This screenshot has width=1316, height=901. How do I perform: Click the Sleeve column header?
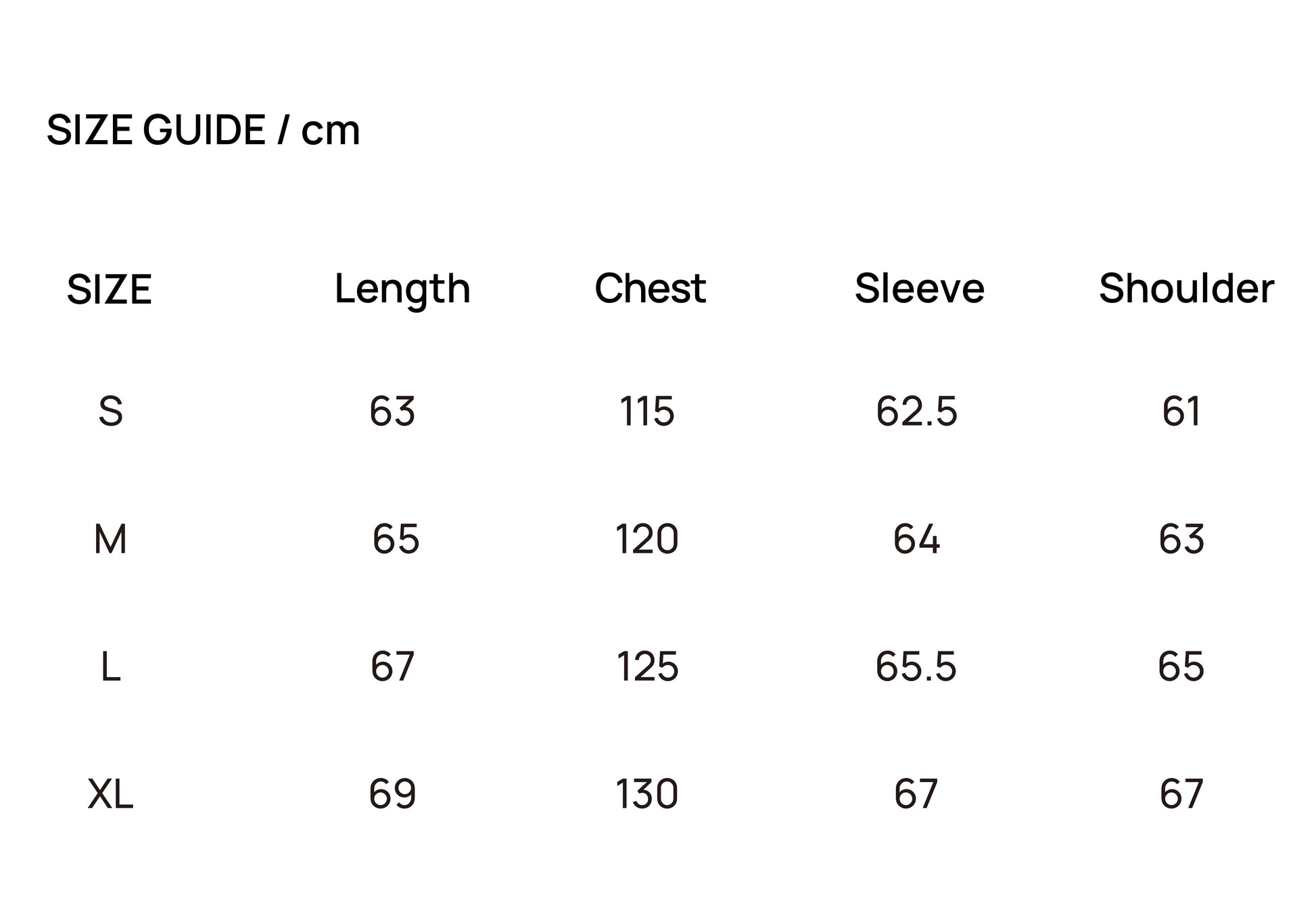(x=919, y=289)
